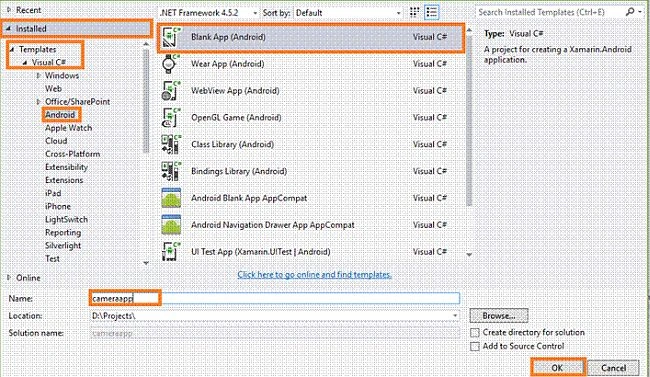Enable Create directory for solution
This screenshot has height=377, width=650.
click(475, 333)
